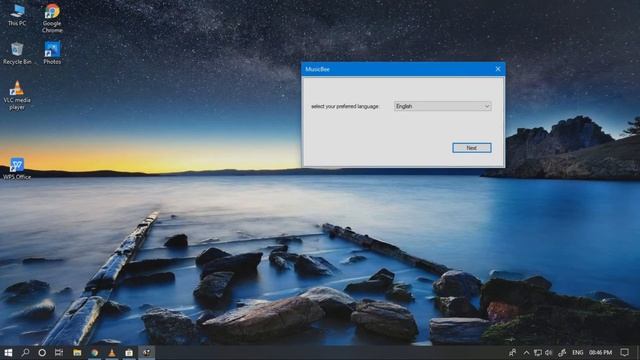Select the Google Chrome desktop shortcut
Image resolution: width=640 pixels, height=360 pixels.
point(52,18)
